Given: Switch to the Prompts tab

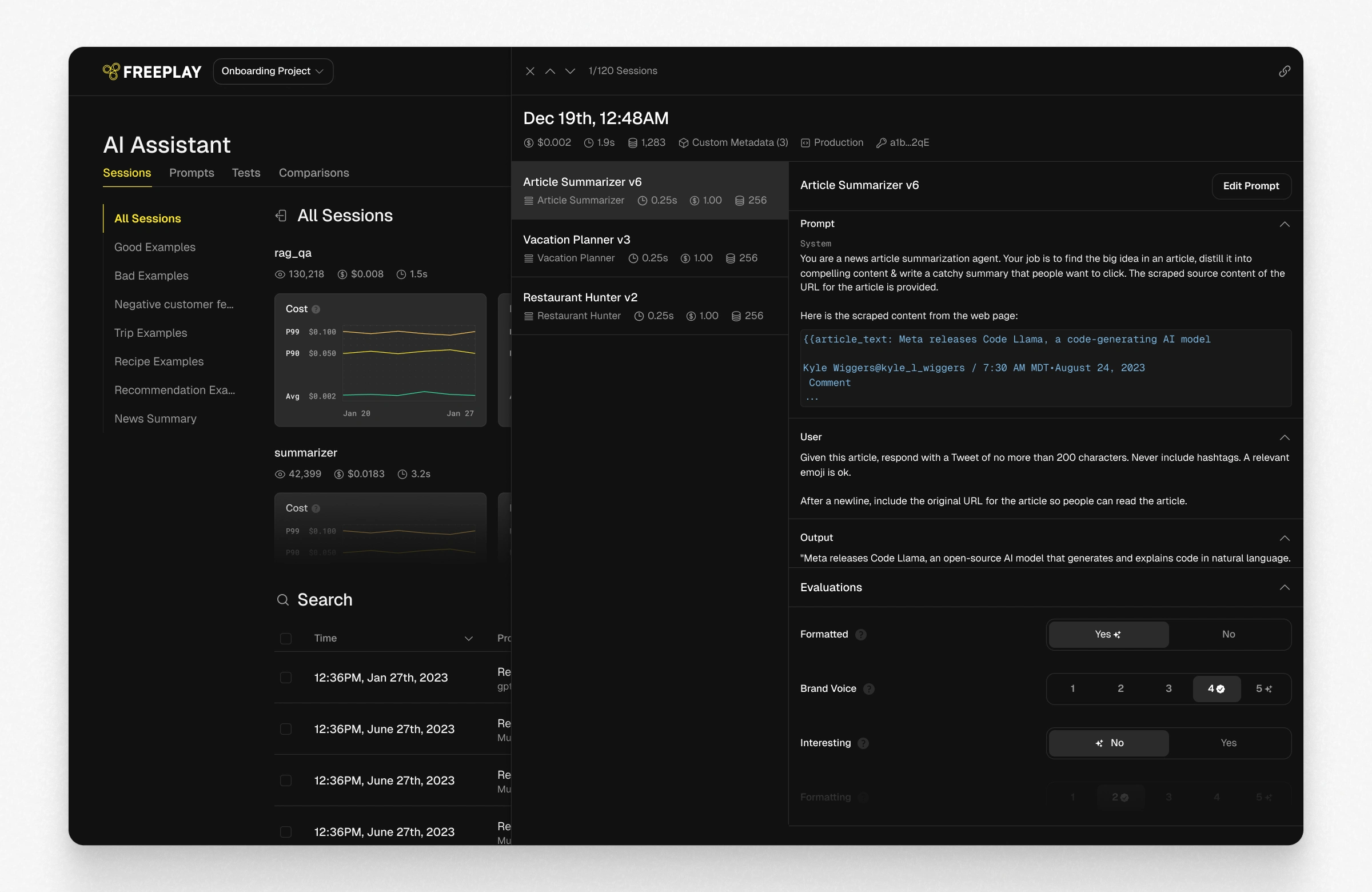Looking at the screenshot, I should coord(192,173).
